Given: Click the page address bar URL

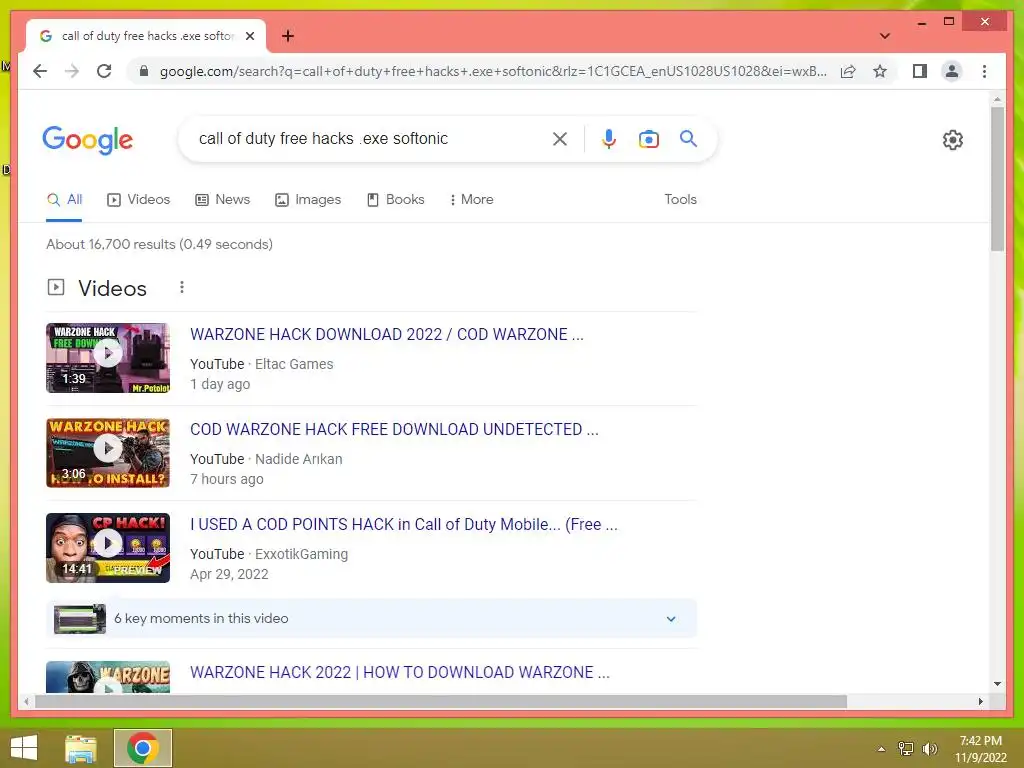Looking at the screenshot, I should point(493,71).
